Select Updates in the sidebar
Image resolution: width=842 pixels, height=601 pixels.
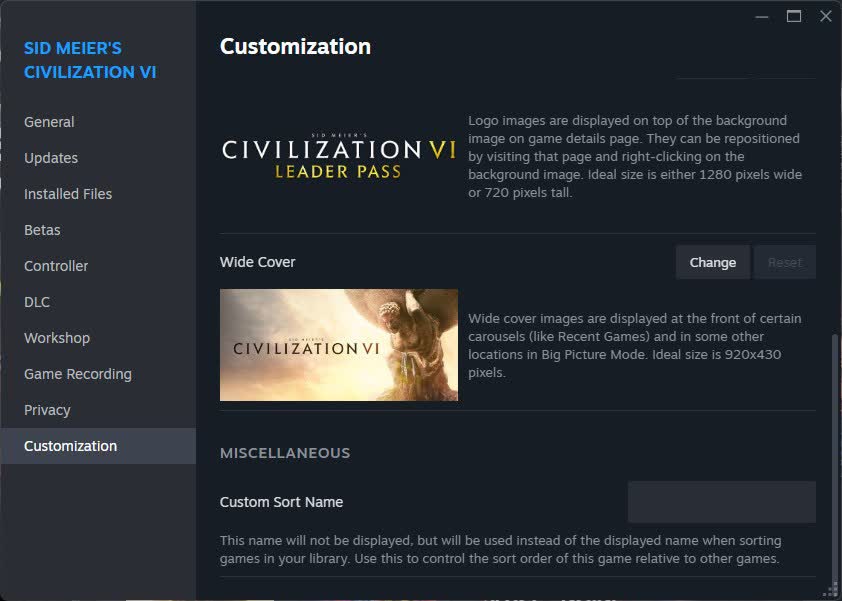50,157
